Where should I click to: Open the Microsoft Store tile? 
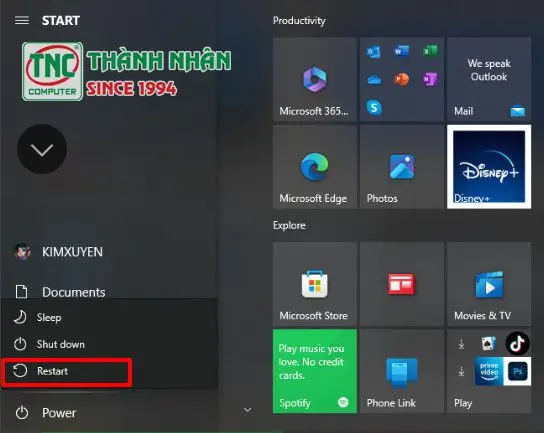(315, 284)
